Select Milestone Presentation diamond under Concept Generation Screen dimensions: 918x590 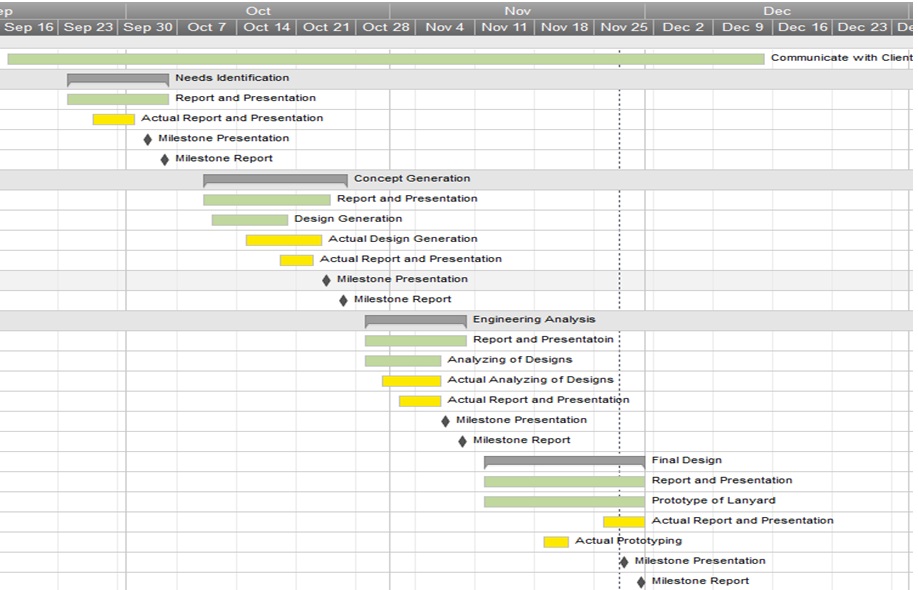coord(326,280)
